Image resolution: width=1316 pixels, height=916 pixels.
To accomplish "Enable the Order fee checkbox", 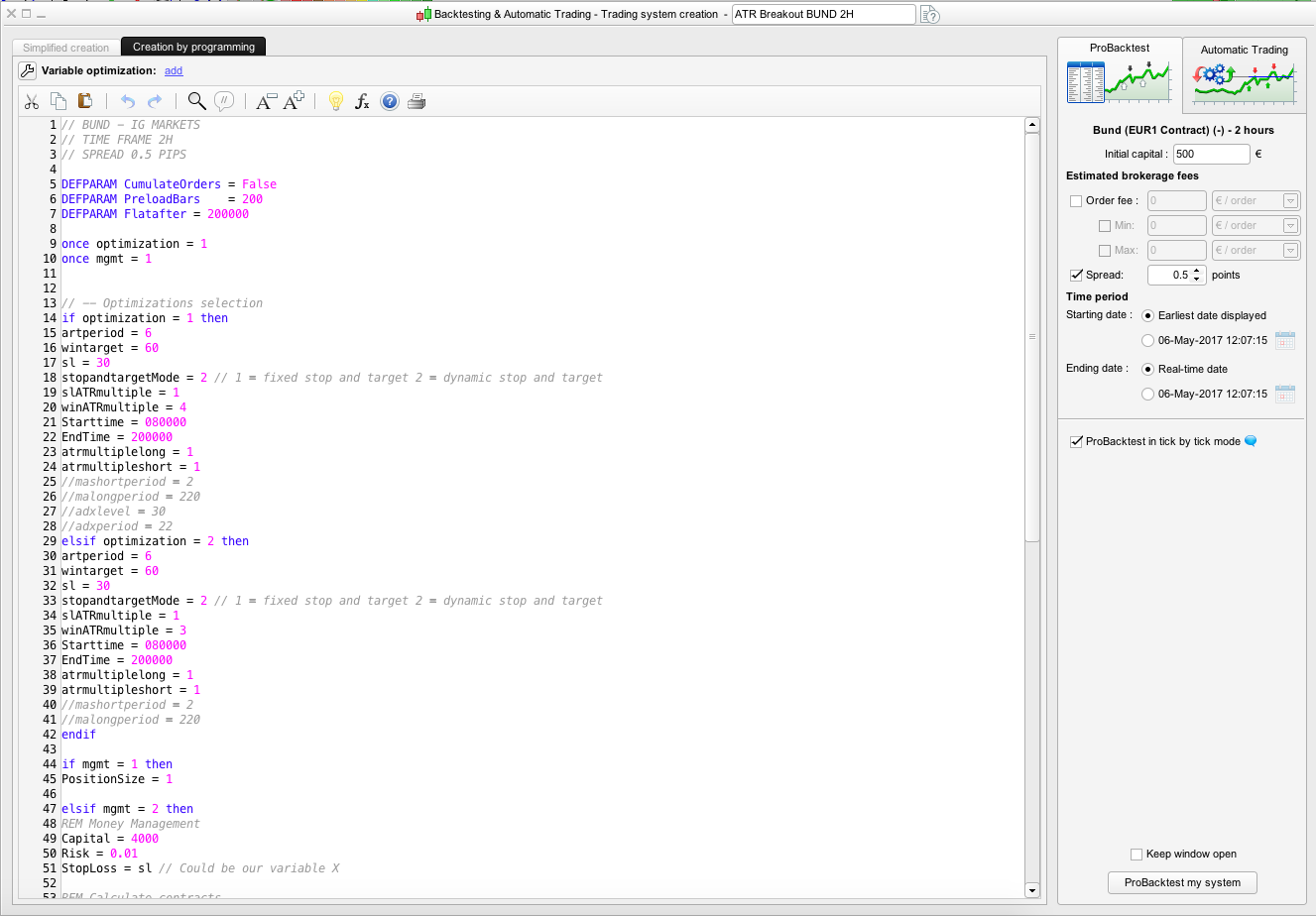I will (x=1076, y=201).
